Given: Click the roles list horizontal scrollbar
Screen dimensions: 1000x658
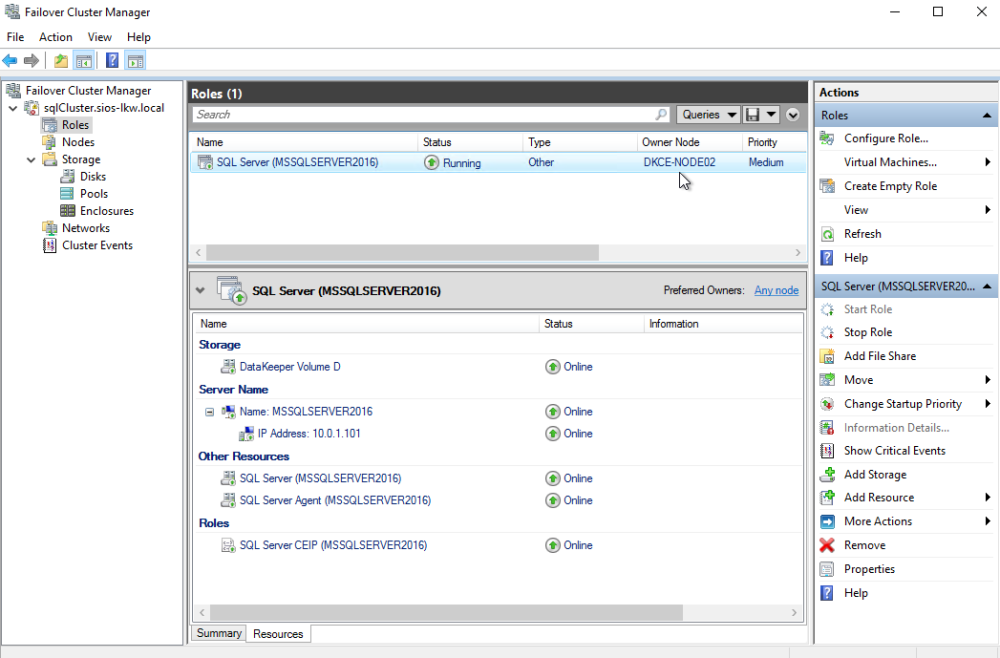Looking at the screenshot, I should coord(402,252).
